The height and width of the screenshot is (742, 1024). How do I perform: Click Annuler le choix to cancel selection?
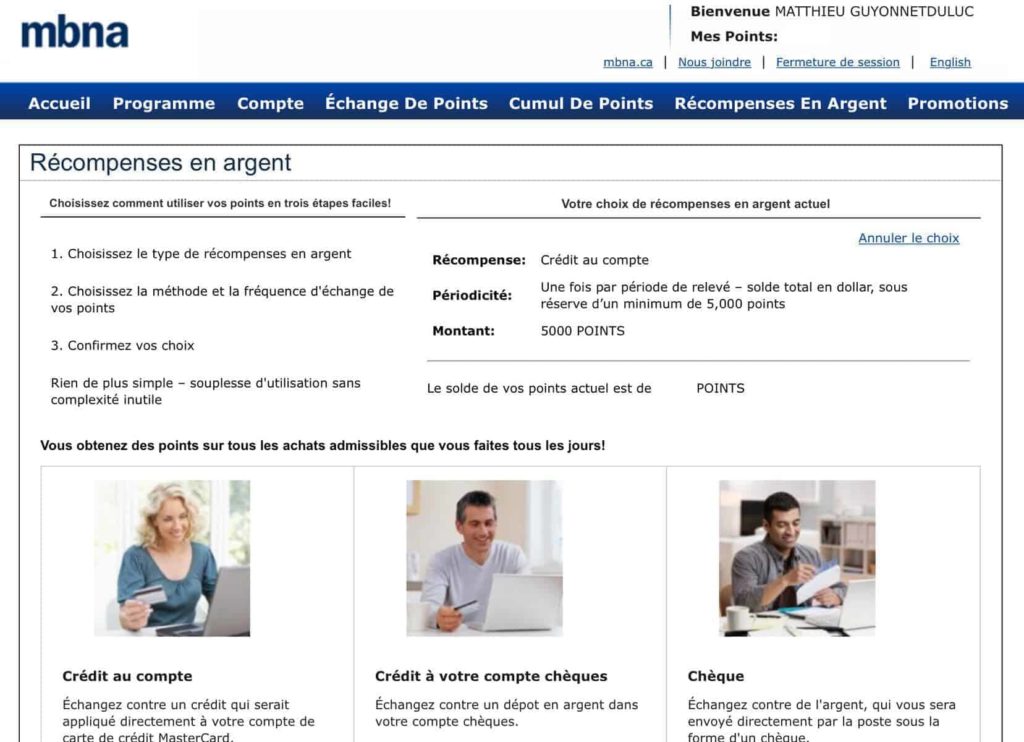coord(908,237)
